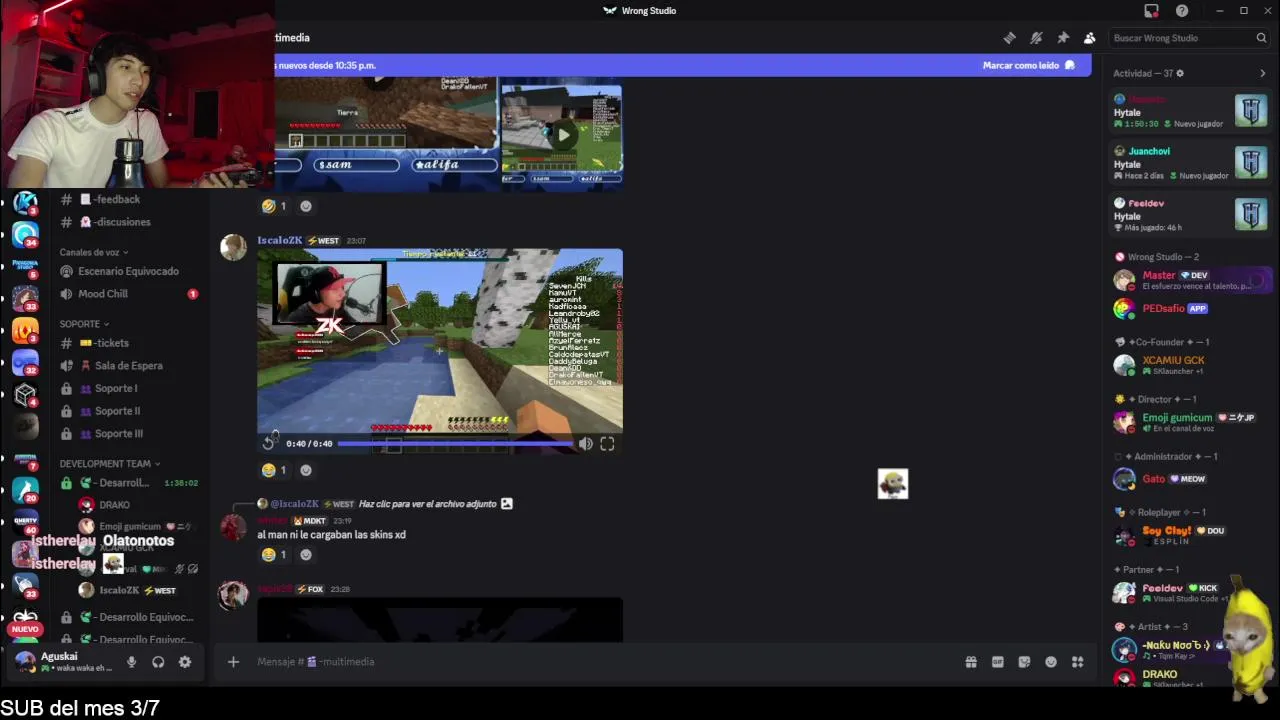
Task: Open IscaloZK's avatar in chat
Action: point(233,248)
